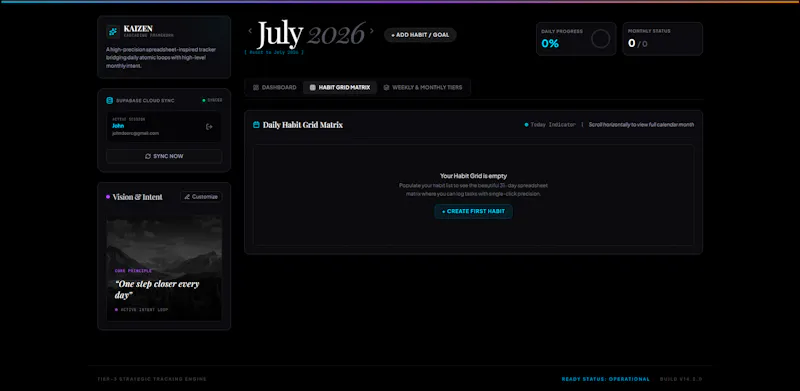Click the Customize button in Vision & Intent
The width and height of the screenshot is (800, 391).
201,197
